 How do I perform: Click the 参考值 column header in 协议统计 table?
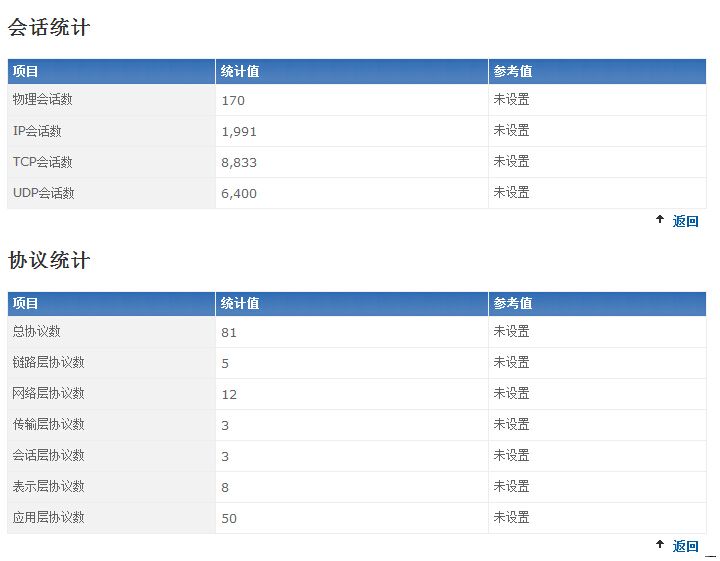(x=512, y=303)
